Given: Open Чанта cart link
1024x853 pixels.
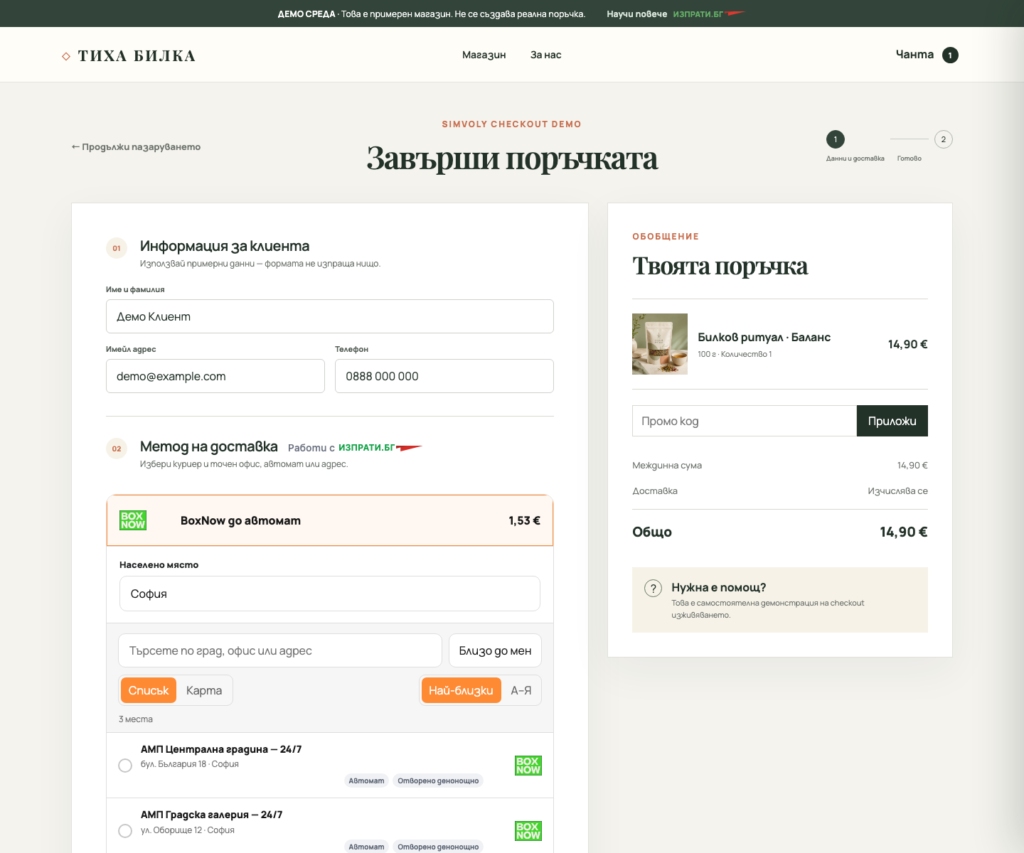Looking at the screenshot, I should tap(914, 55).
